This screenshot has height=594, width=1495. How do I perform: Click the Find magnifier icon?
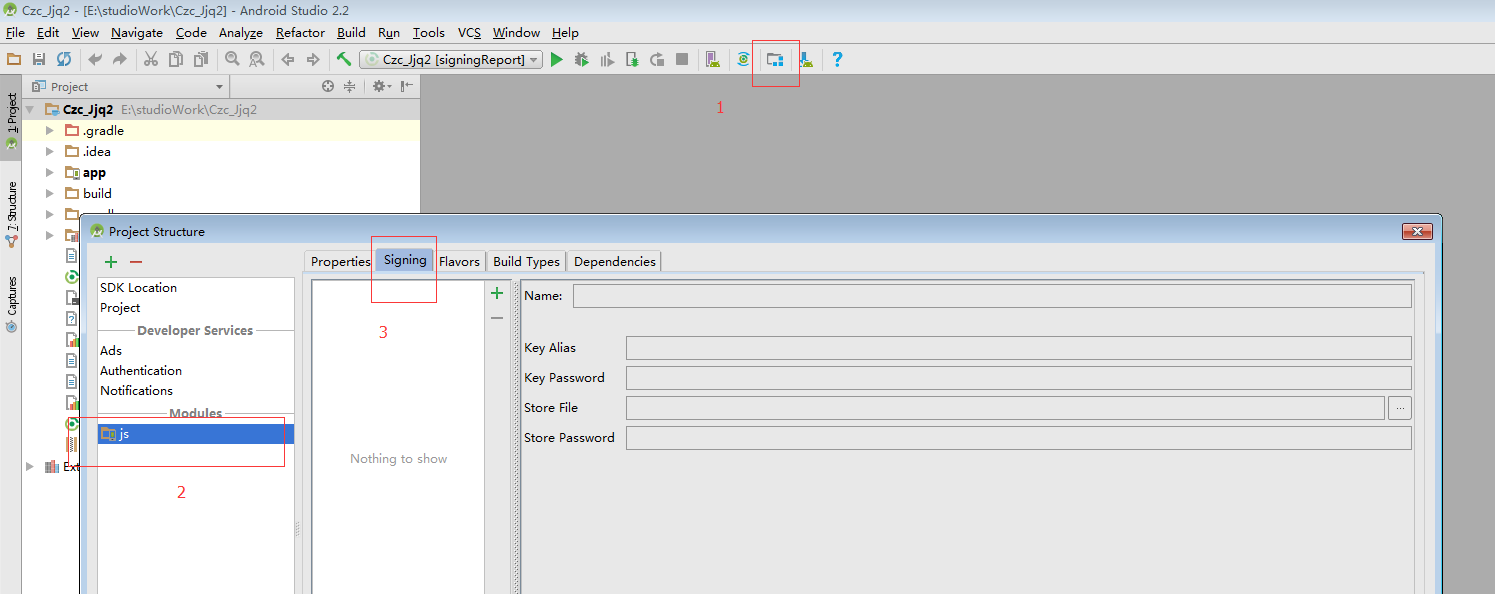(x=232, y=60)
